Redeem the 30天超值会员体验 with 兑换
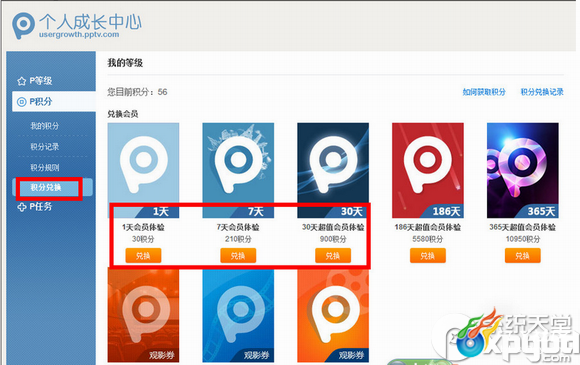Image resolution: width=580 pixels, height=365 pixels. pos(333,256)
